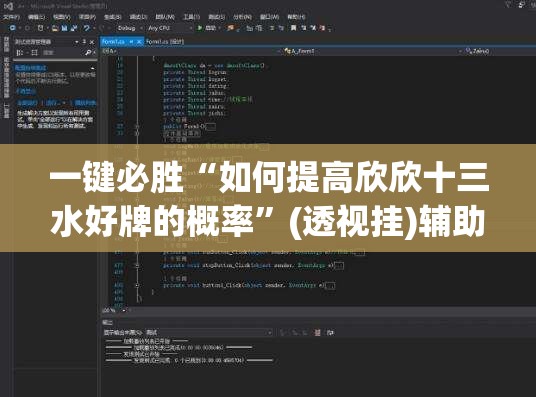The height and width of the screenshot is (397, 536).
Task: Open the 帮助(H) menu
Action: point(296,17)
